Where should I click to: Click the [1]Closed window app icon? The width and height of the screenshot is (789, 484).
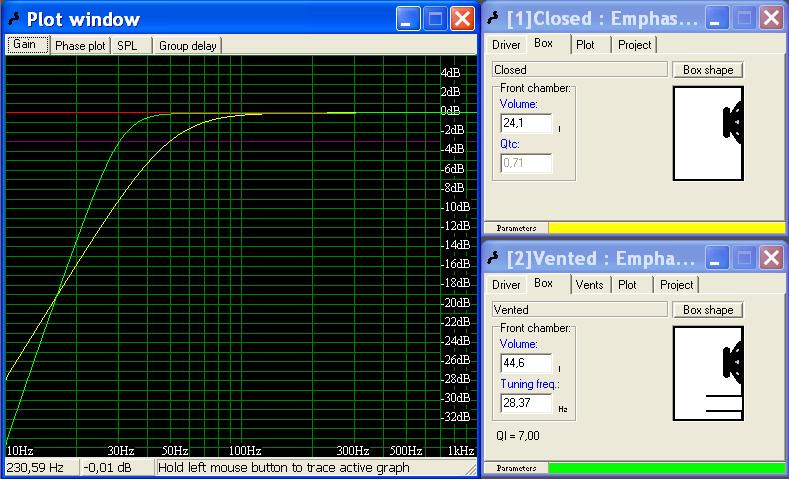point(494,19)
